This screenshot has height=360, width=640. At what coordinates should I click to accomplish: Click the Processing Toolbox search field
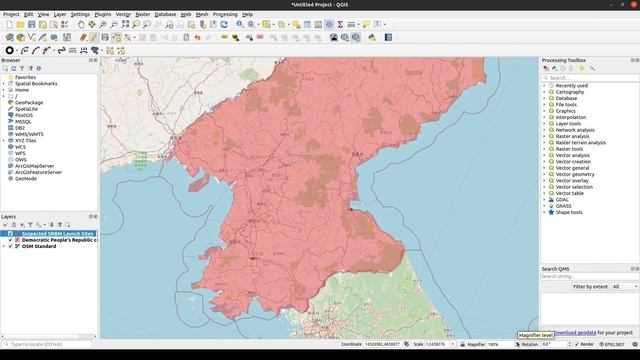tap(590, 78)
